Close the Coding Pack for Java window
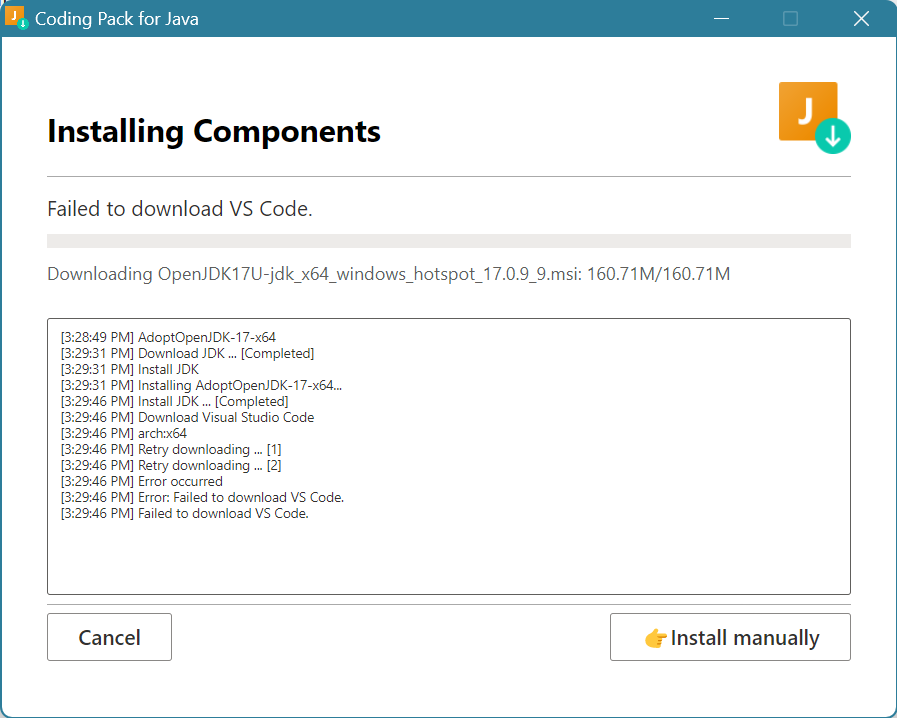Screen dimensions: 897x718 pyautogui.click(x=860, y=18)
